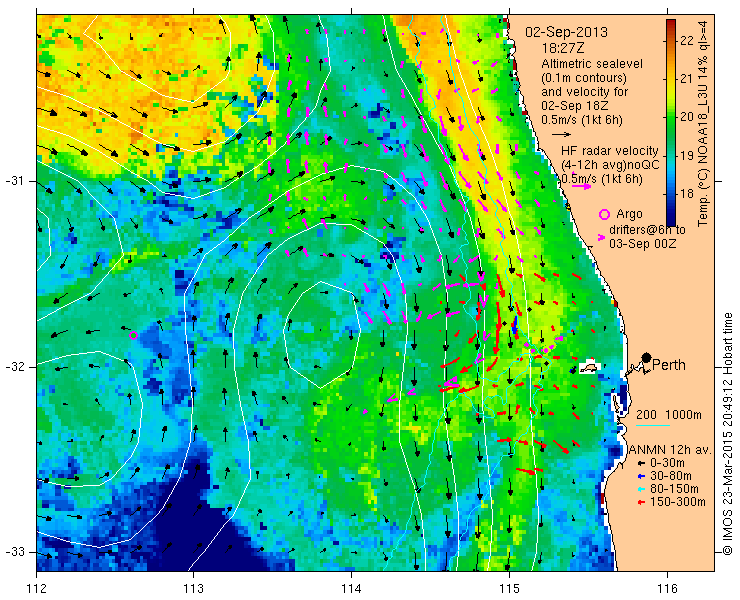Click the Perth city label
This screenshot has width=740, height=600.
tap(669, 365)
